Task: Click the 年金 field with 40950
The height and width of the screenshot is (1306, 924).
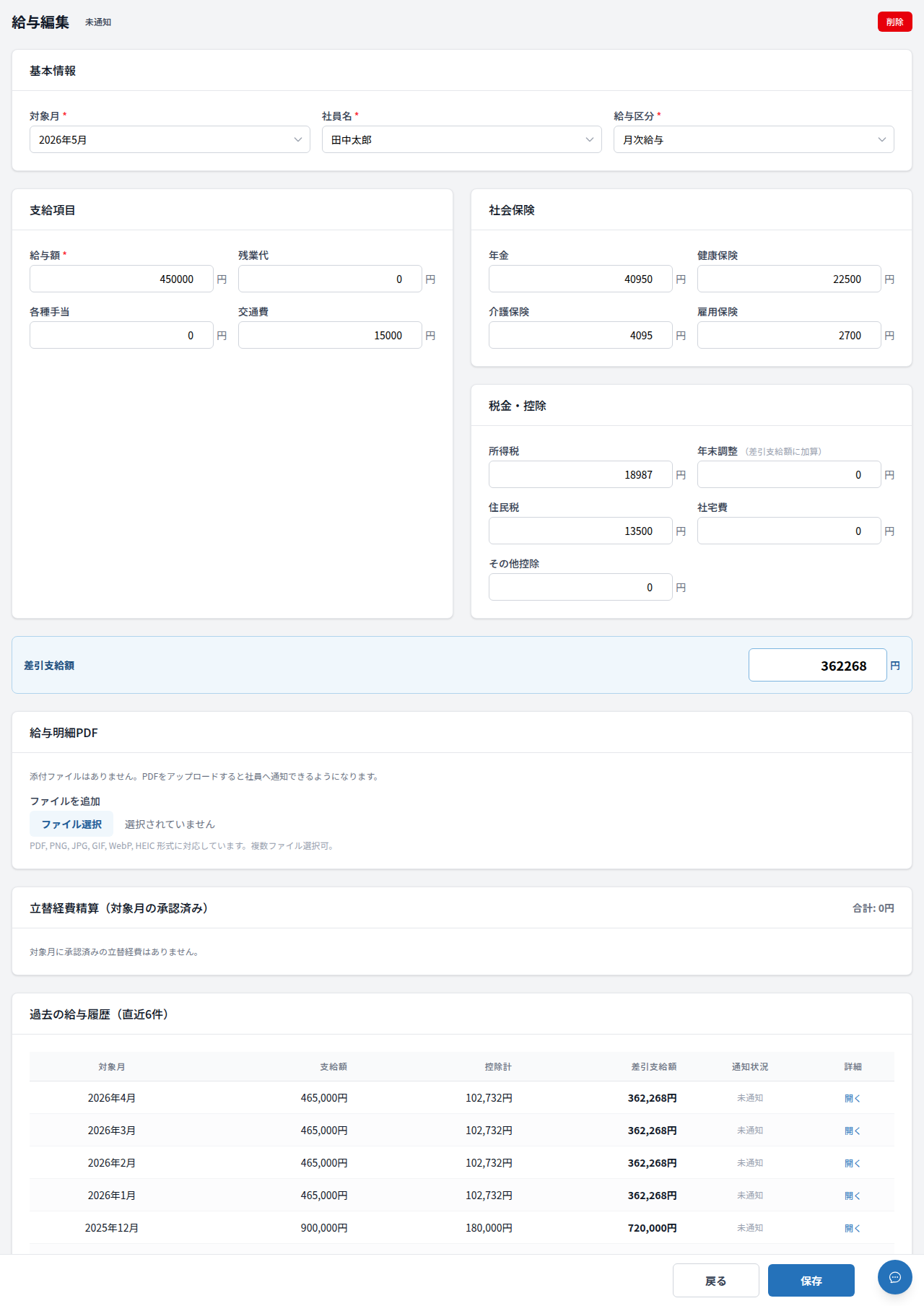Action: (x=580, y=279)
